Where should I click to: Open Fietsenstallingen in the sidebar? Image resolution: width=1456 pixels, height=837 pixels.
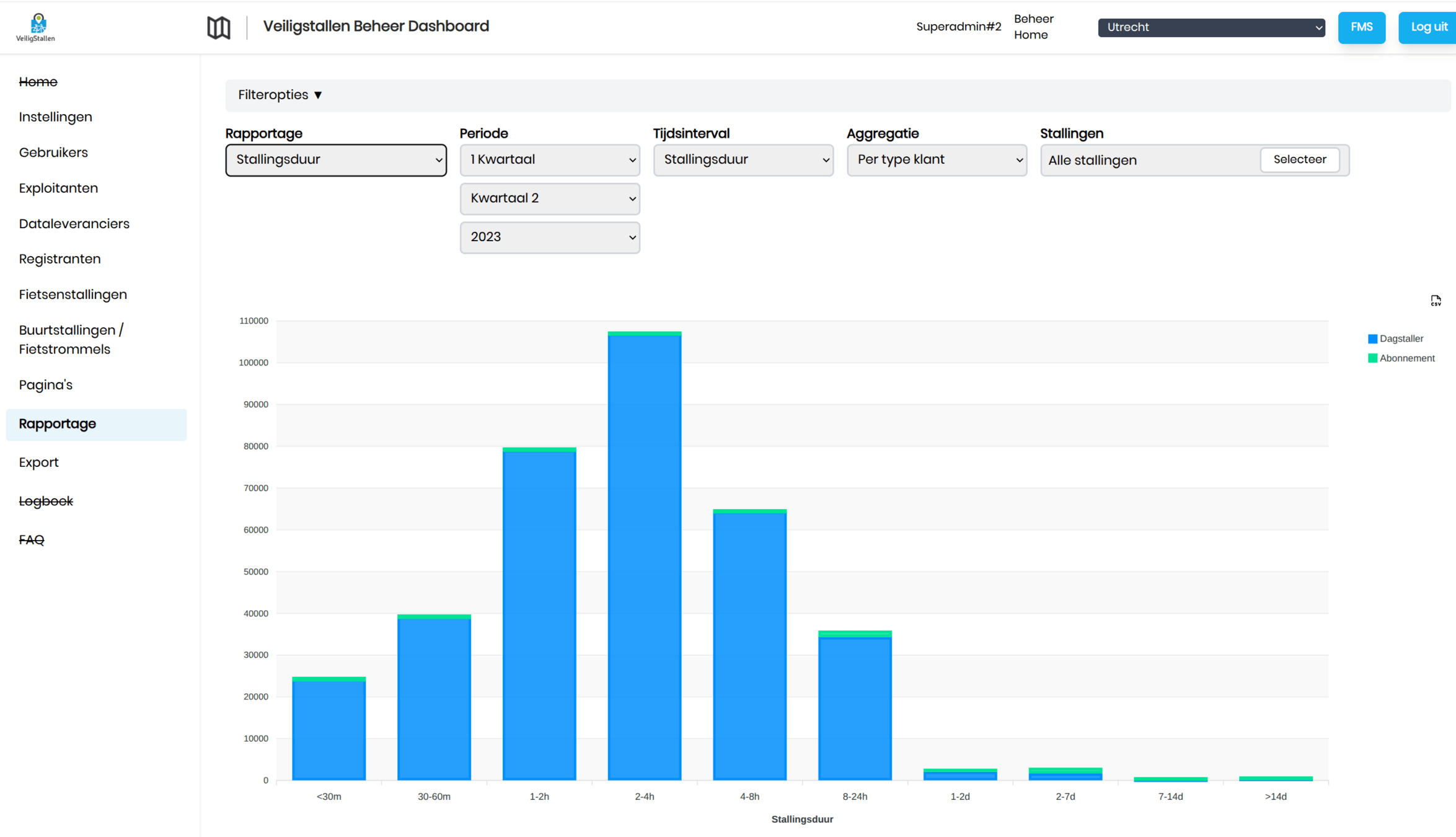coord(73,294)
